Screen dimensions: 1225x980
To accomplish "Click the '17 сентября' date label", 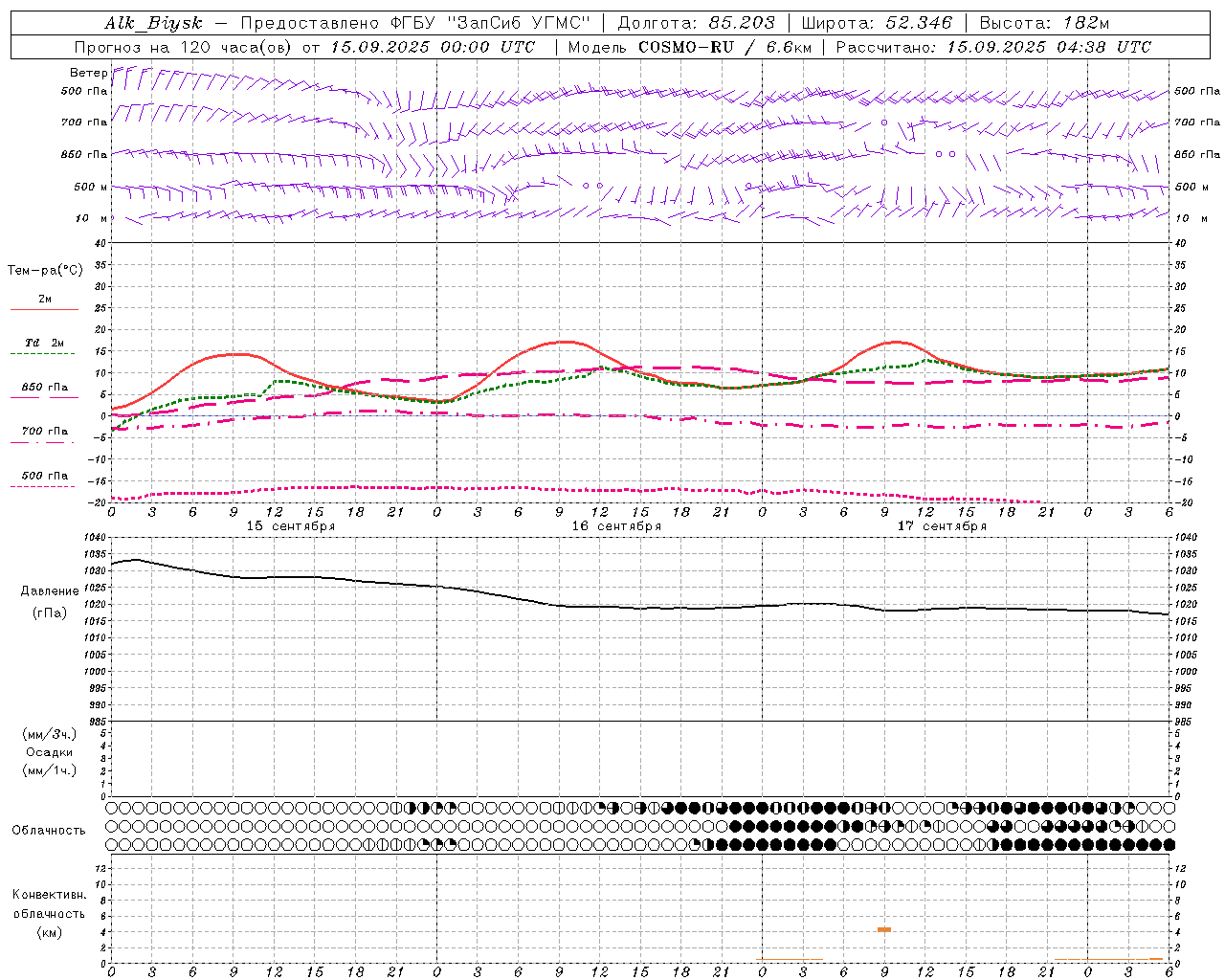I will [x=942, y=526].
